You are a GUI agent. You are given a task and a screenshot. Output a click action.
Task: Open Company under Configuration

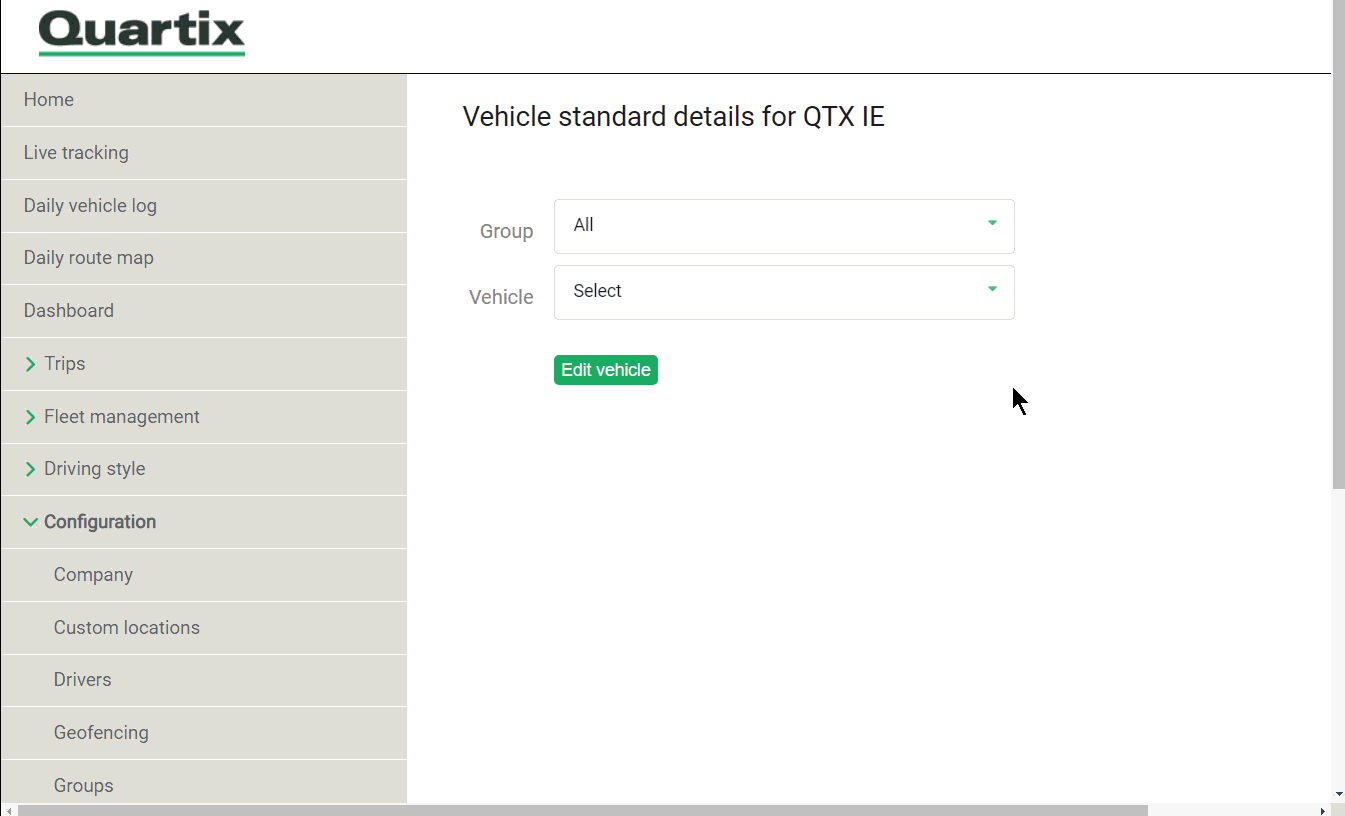point(204,575)
